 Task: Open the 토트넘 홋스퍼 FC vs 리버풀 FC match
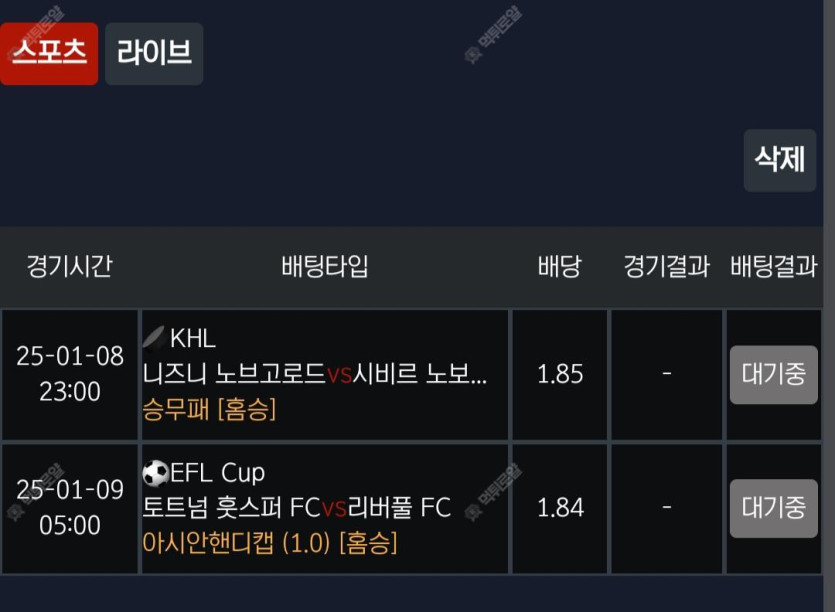pyautogui.click(x=296, y=508)
